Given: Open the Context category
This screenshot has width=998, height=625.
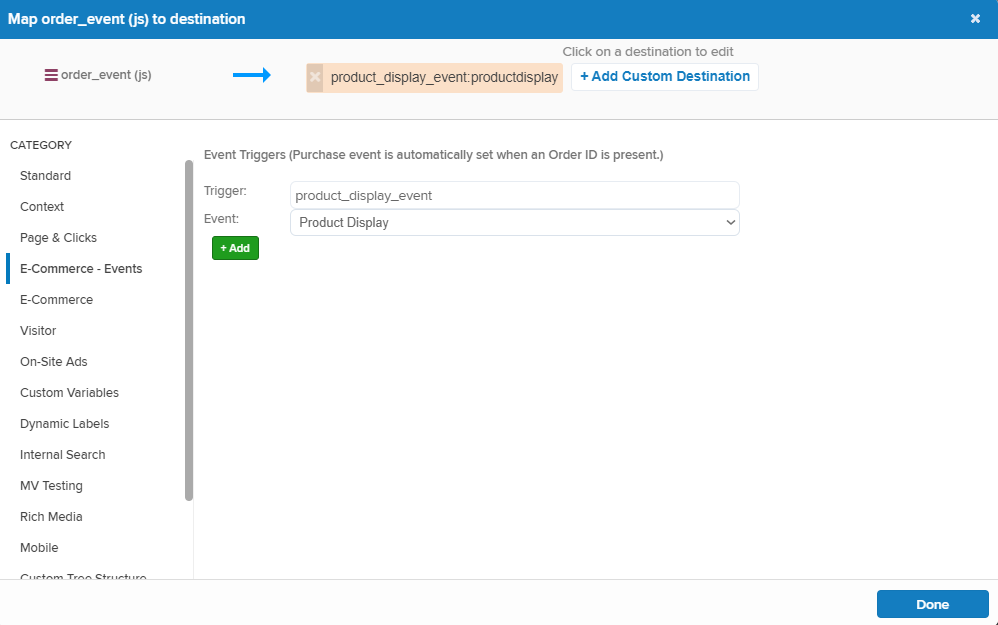Looking at the screenshot, I should [x=42, y=207].
